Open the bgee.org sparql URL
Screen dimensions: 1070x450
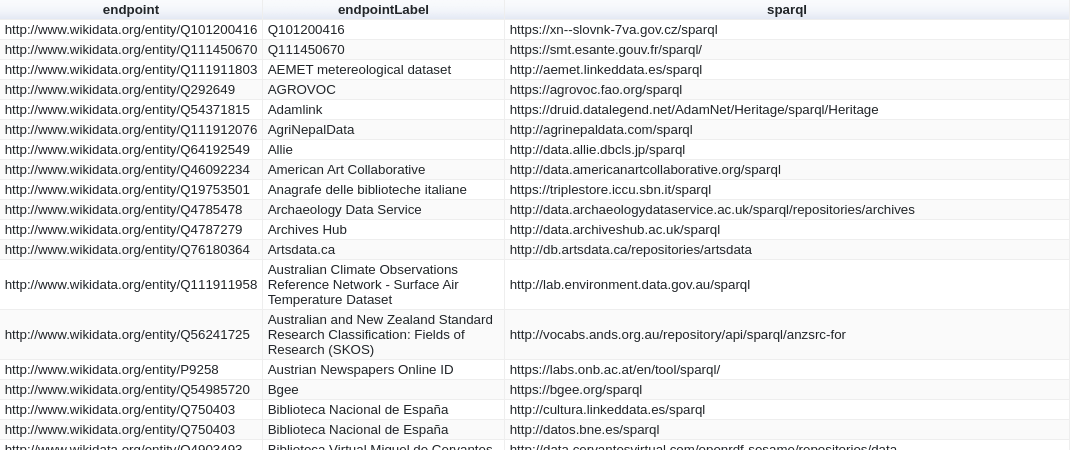click(576, 389)
